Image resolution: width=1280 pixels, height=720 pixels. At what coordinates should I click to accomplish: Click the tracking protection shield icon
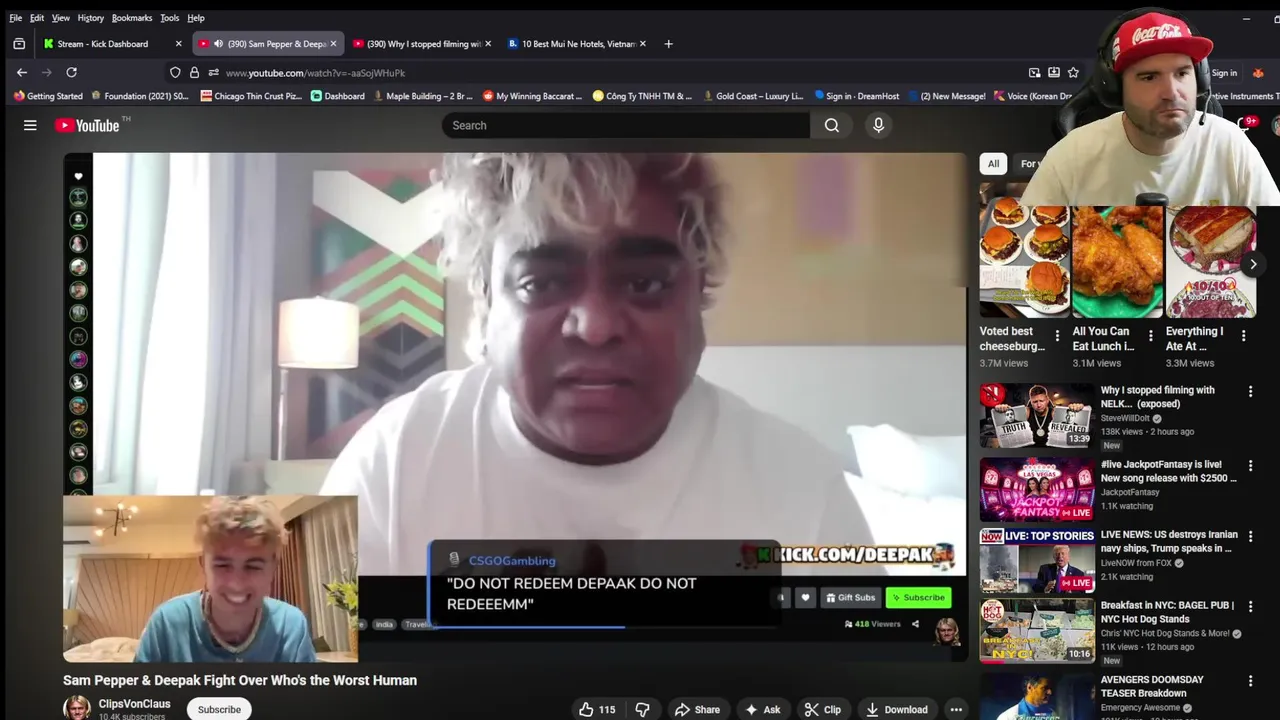(x=175, y=72)
